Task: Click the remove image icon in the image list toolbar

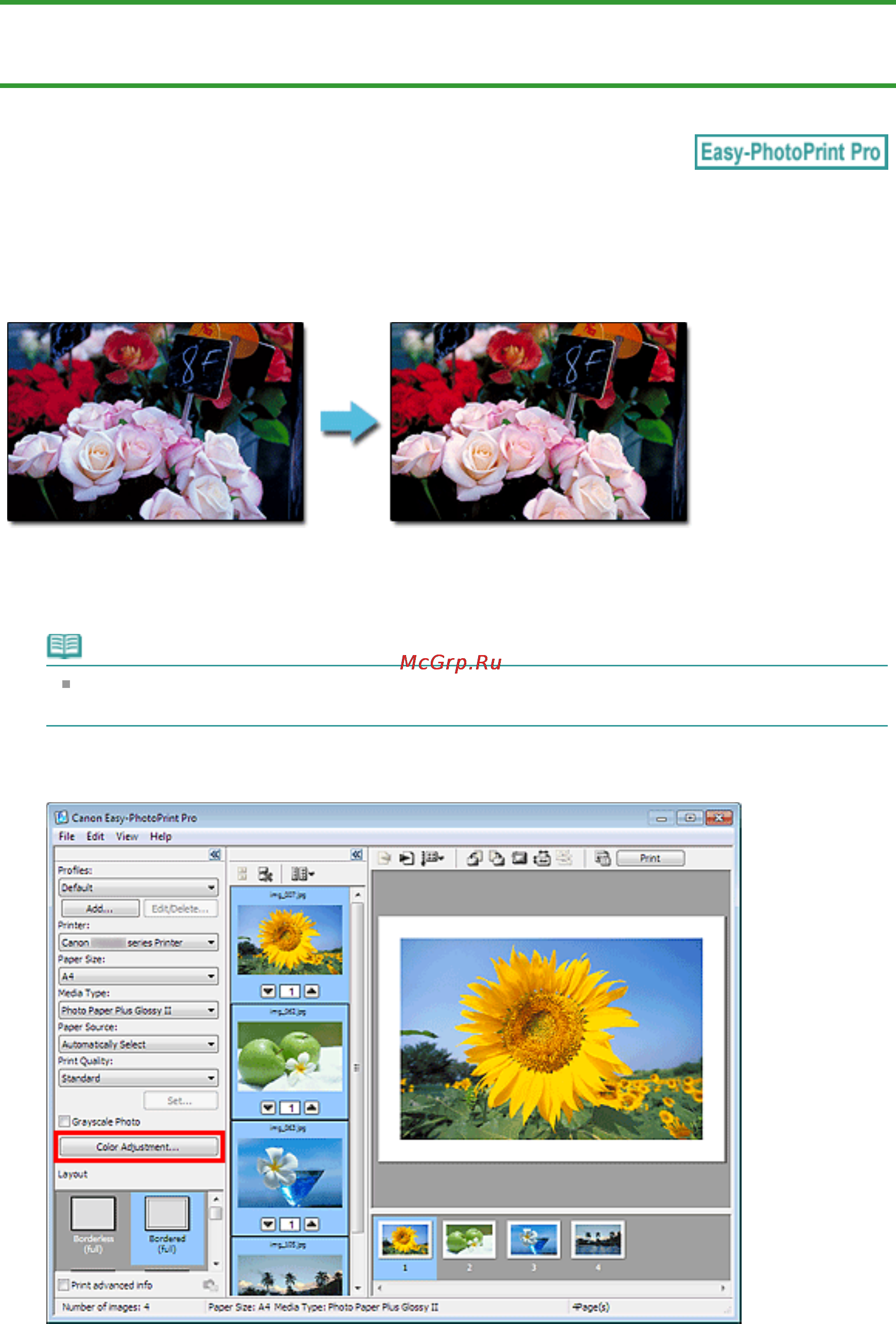Action: tap(266, 873)
